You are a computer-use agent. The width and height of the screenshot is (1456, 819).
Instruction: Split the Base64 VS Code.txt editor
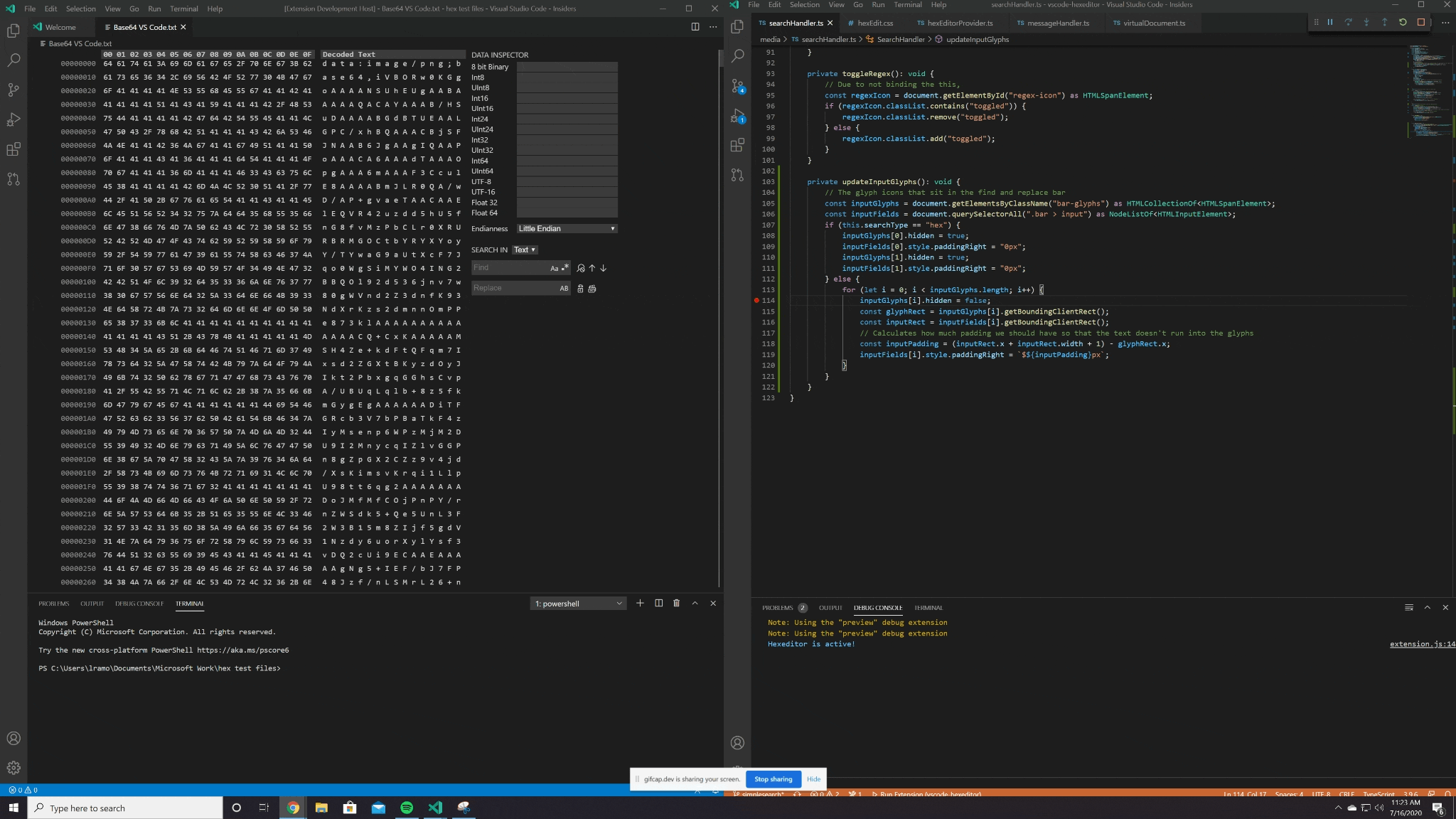(x=695, y=27)
